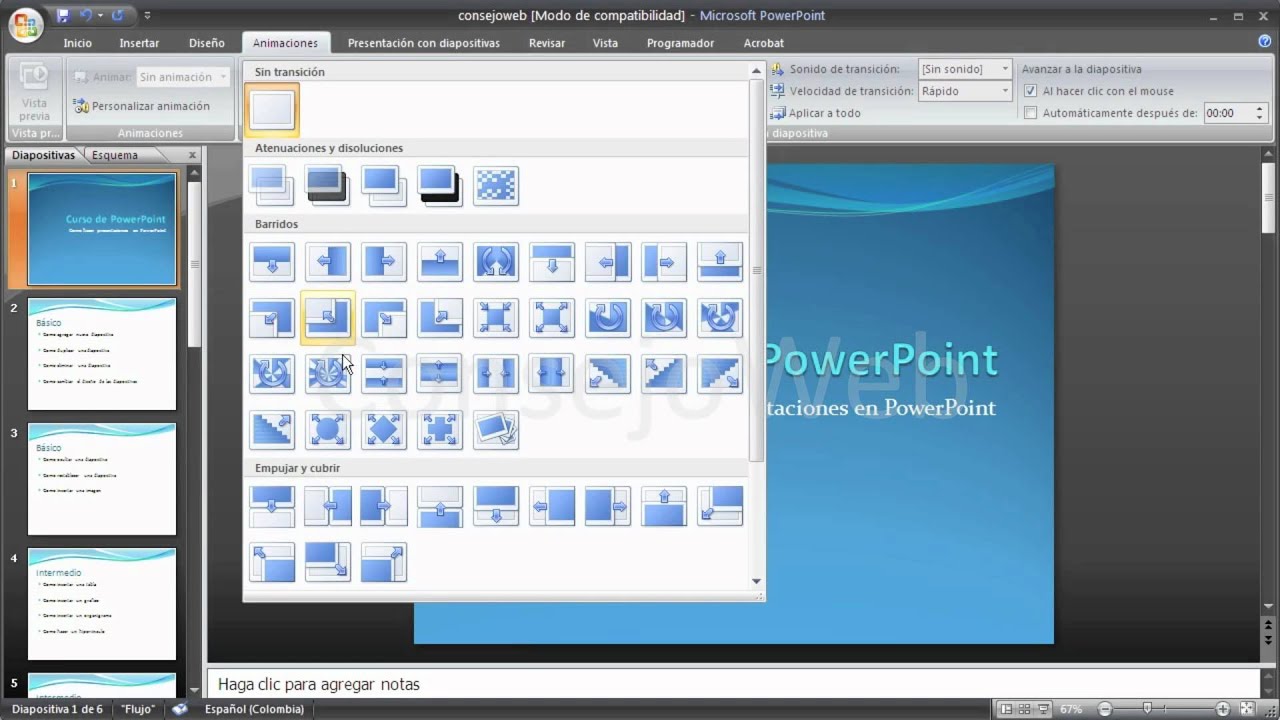Select the Sin transición blank thumbnail
The height and width of the screenshot is (720, 1280).
[272, 110]
